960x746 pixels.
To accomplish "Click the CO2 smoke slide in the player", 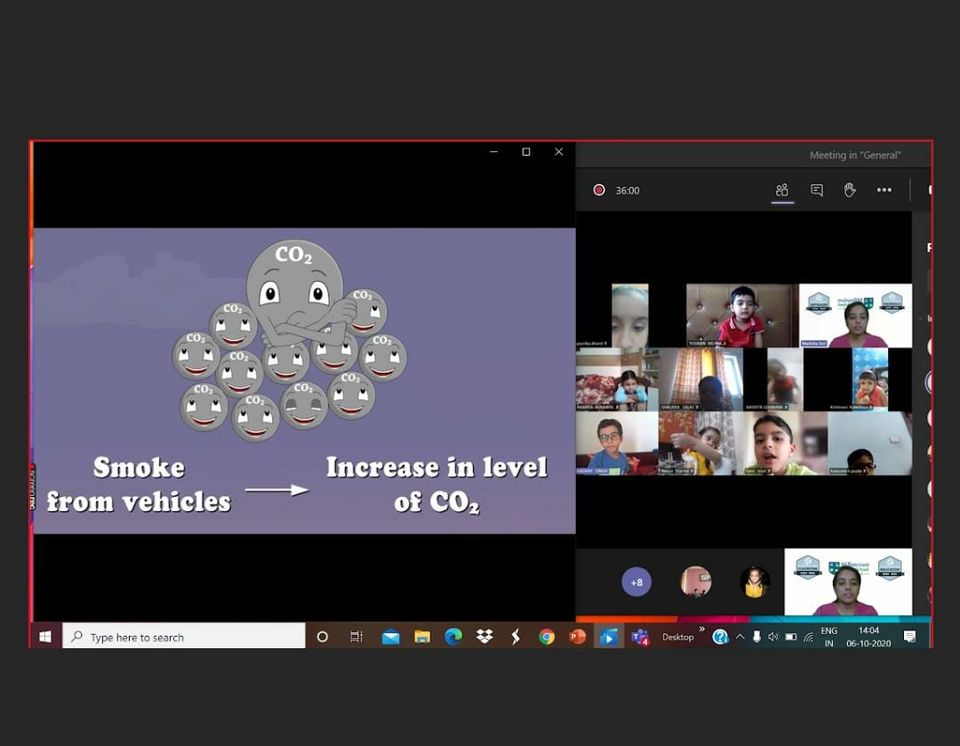I will [x=304, y=380].
